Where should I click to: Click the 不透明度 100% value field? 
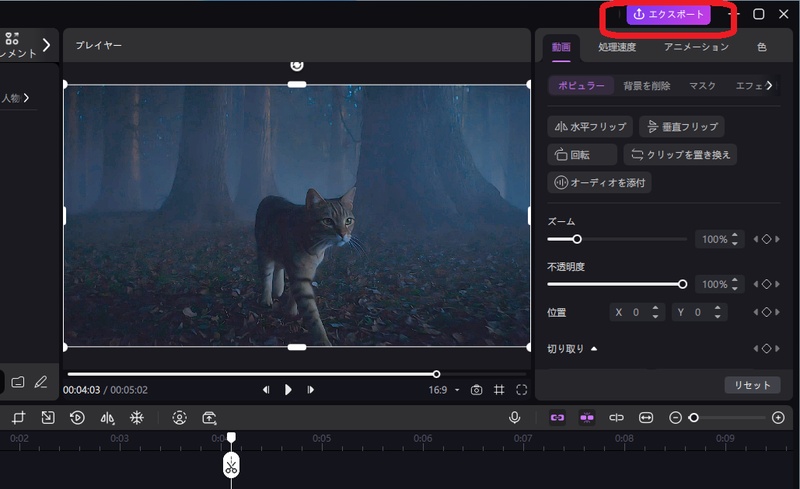point(714,284)
